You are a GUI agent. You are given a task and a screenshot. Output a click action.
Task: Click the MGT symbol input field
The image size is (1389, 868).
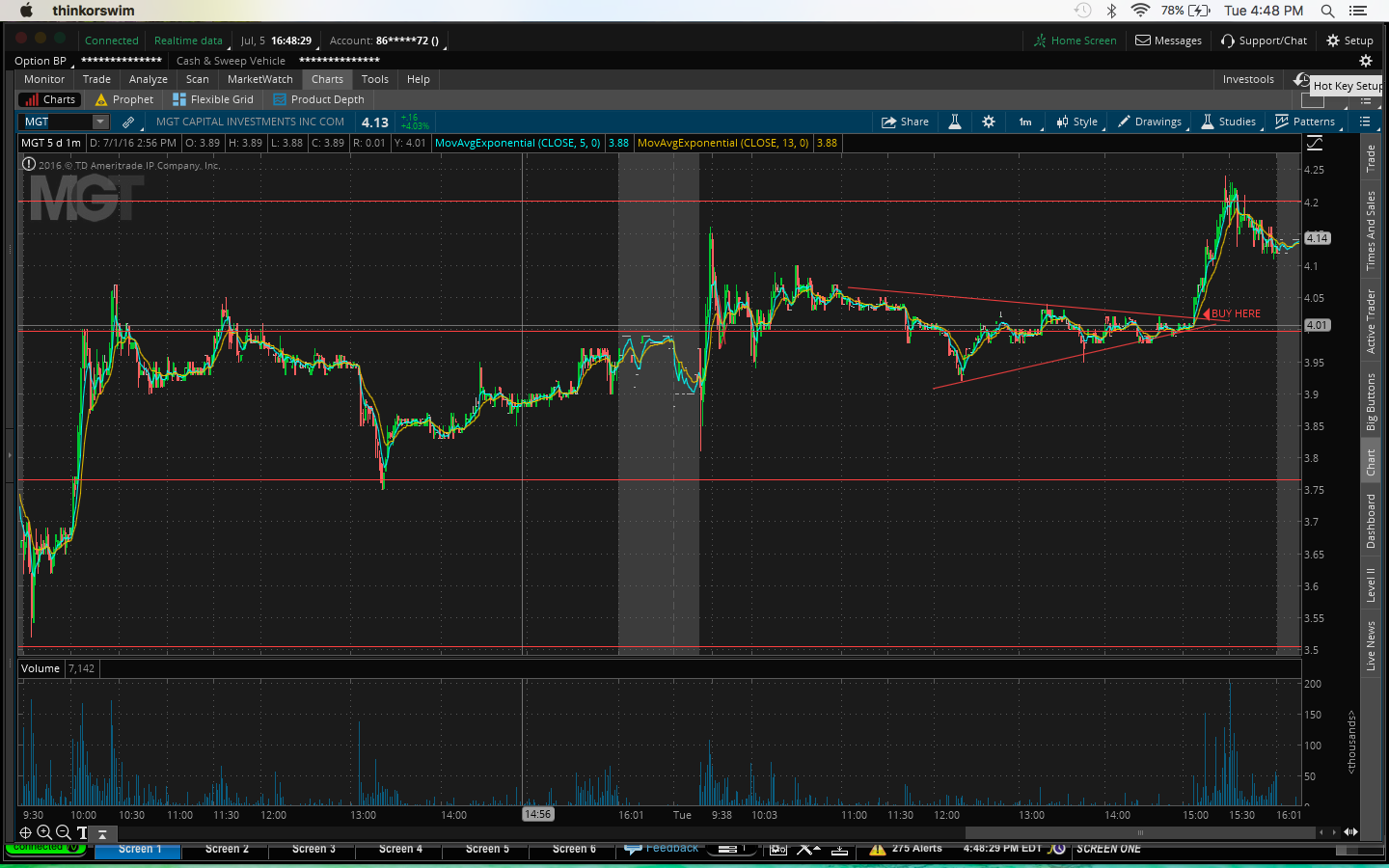56,122
